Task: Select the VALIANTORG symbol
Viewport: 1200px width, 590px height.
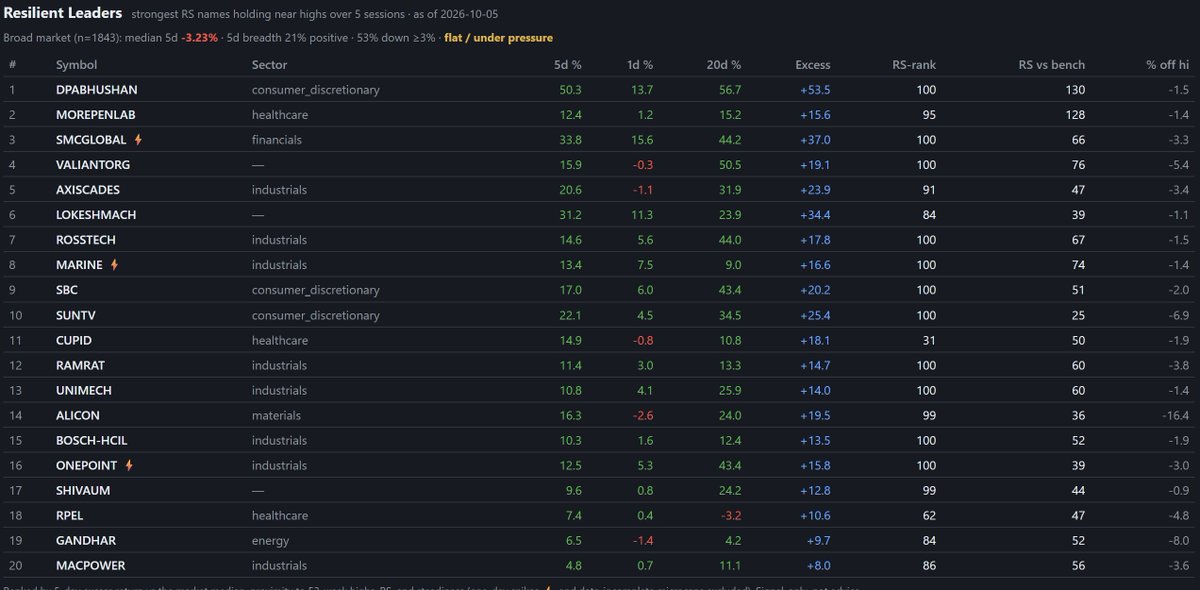Action: (x=93, y=165)
